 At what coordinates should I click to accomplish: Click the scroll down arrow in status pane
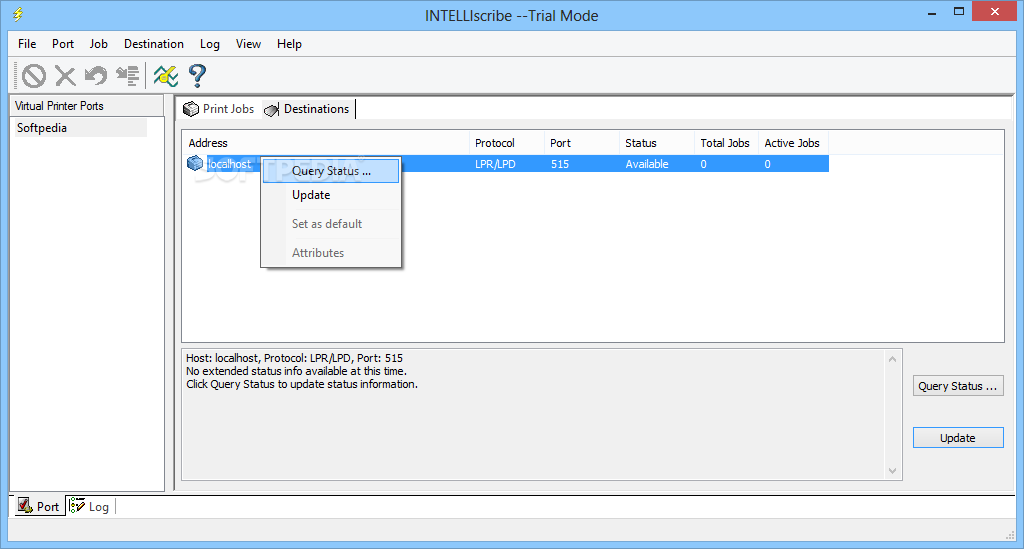[892, 471]
